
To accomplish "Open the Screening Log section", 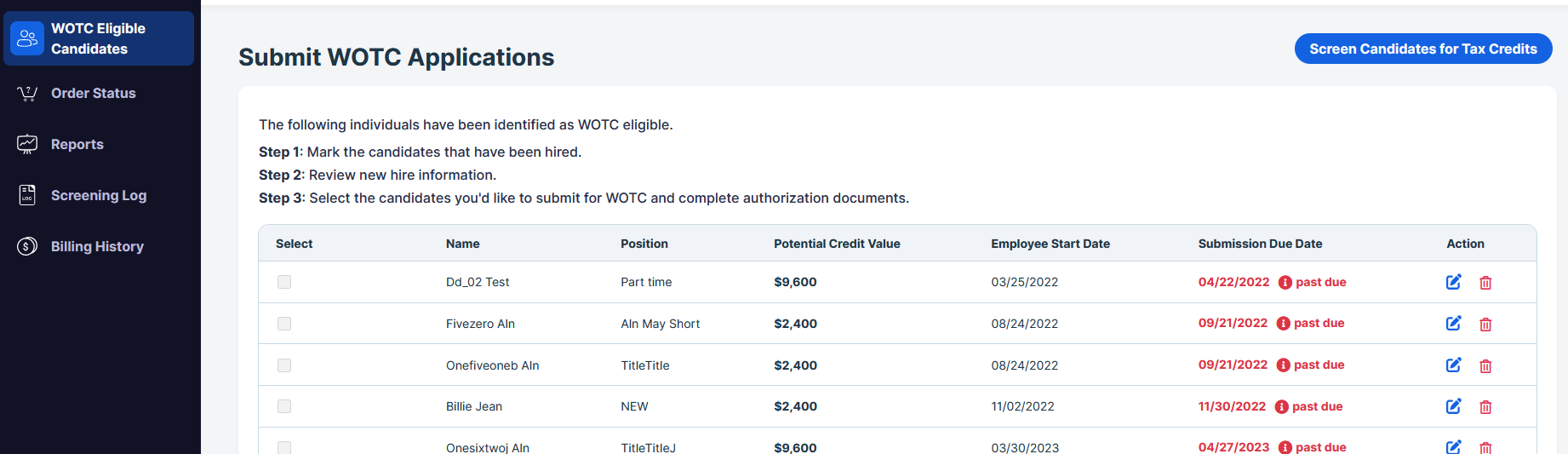I will 99,195.
